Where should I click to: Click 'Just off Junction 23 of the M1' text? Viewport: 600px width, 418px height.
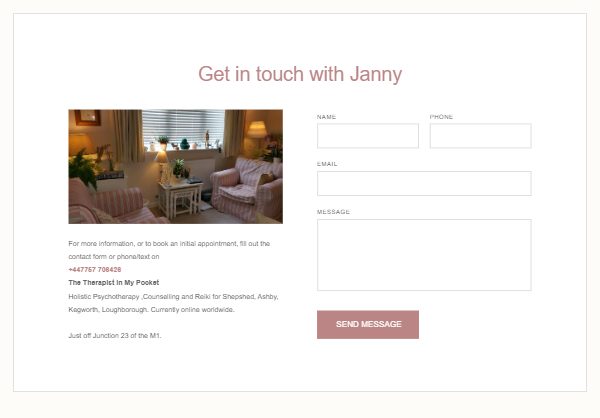coord(115,336)
